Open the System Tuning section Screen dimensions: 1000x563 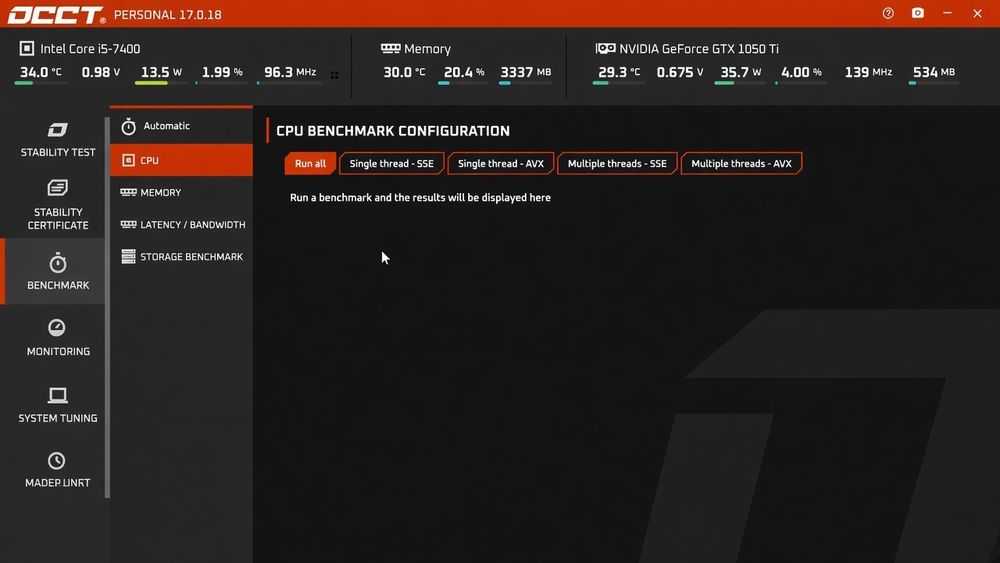(57, 405)
